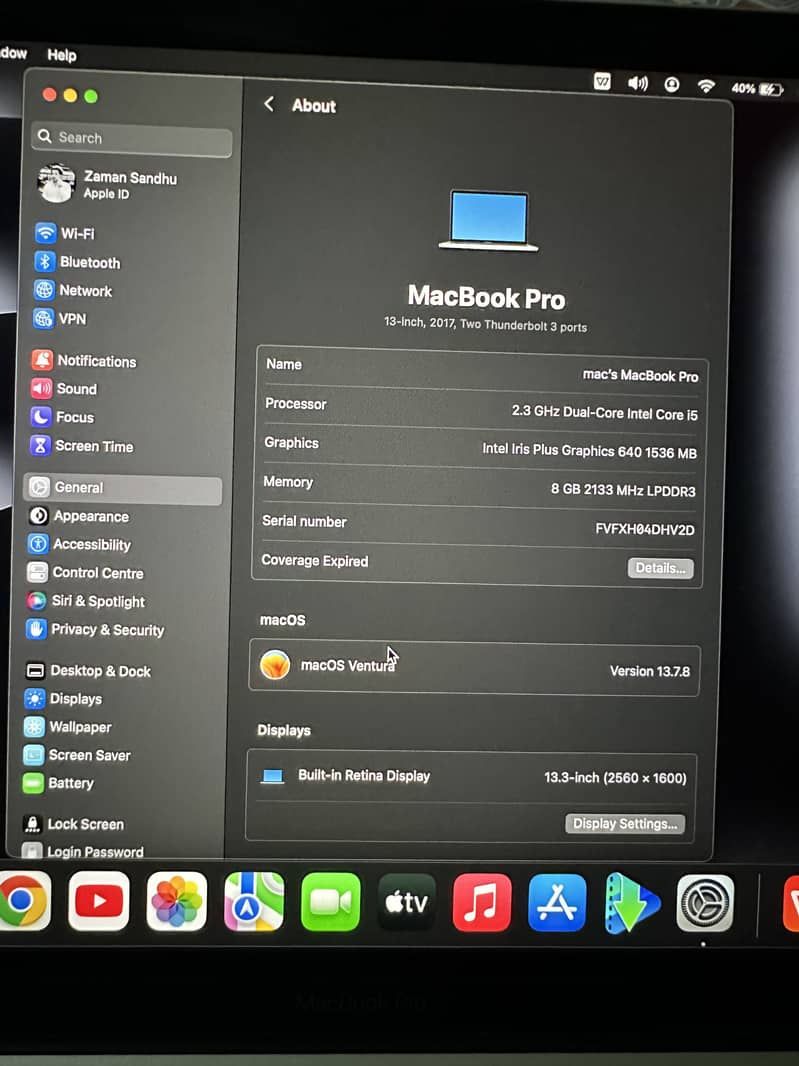Open Apple TV app from the Dock
Image resolution: width=799 pixels, height=1066 pixels.
[407, 903]
